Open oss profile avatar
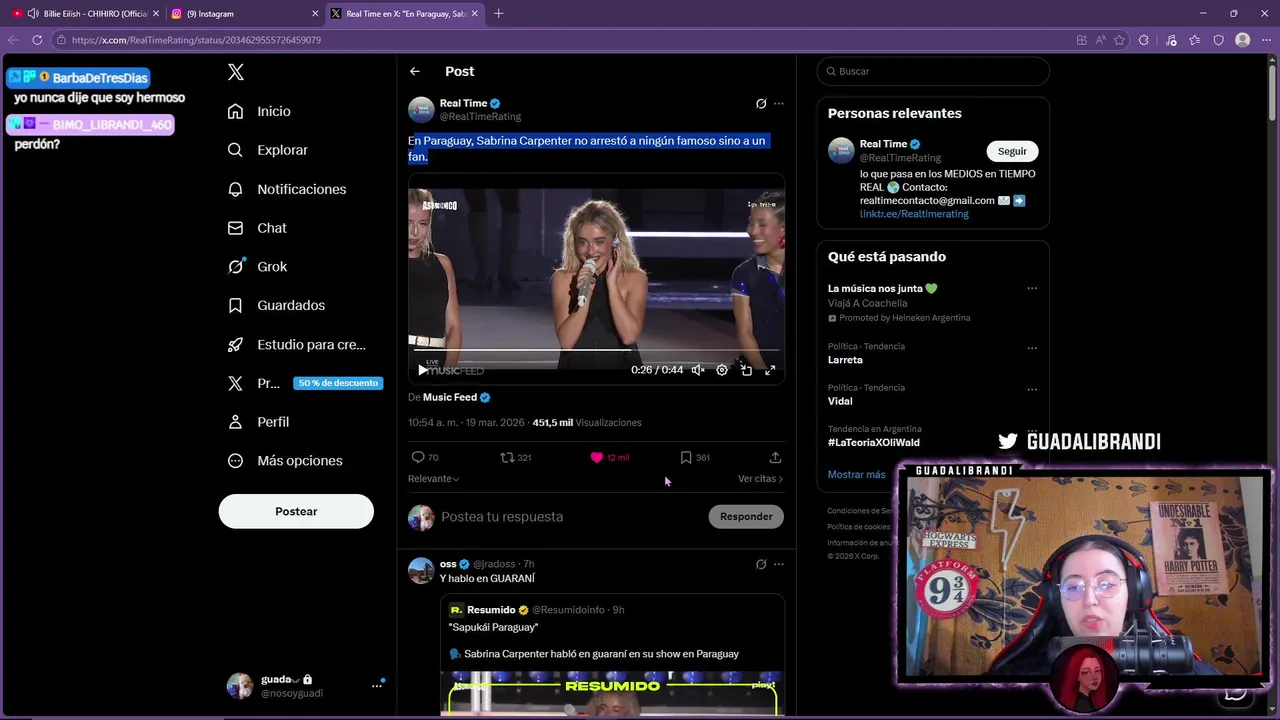Viewport: 1280px width, 720px height. click(x=421, y=570)
